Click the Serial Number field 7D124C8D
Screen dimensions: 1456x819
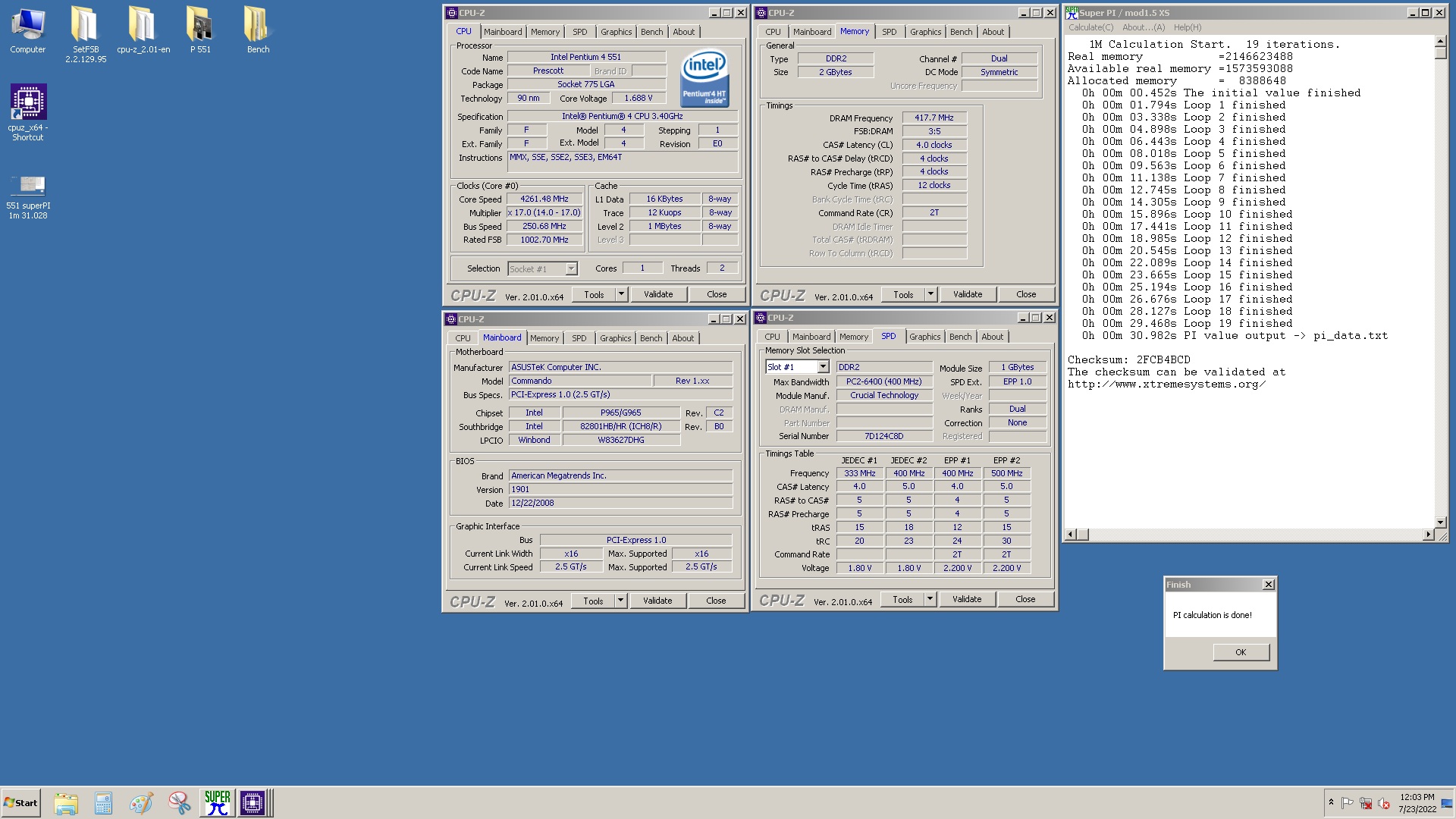(884, 436)
